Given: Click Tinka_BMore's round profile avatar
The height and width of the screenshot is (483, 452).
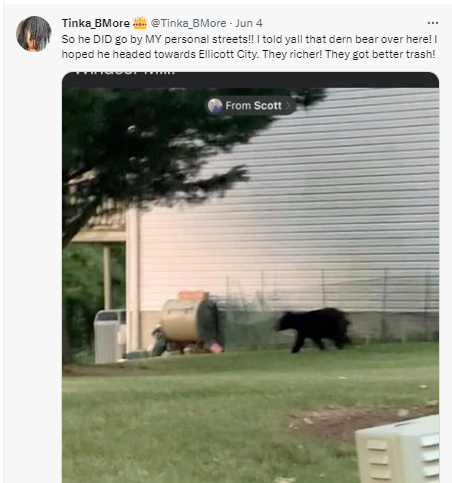Looking at the screenshot, I should coord(34,34).
